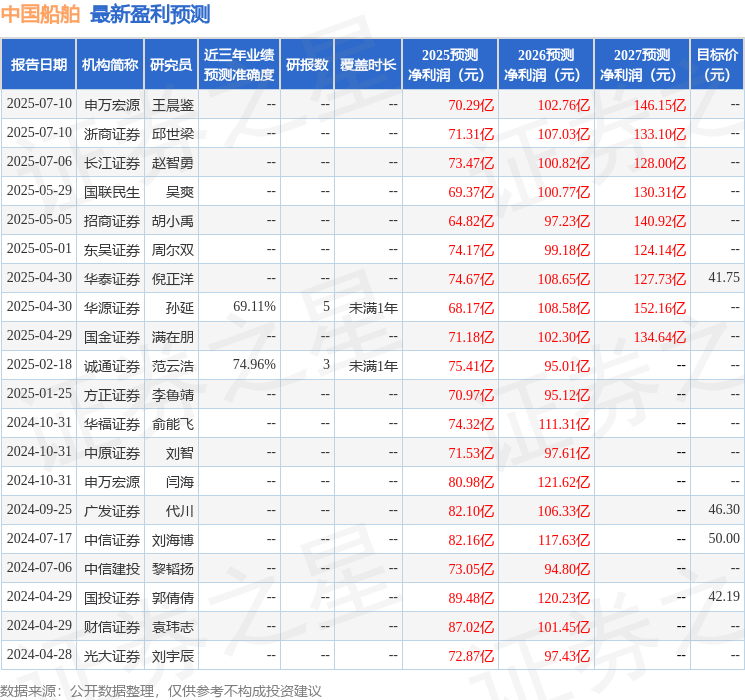
Task: Select researcher 王晨鉴
Action: (x=173, y=105)
